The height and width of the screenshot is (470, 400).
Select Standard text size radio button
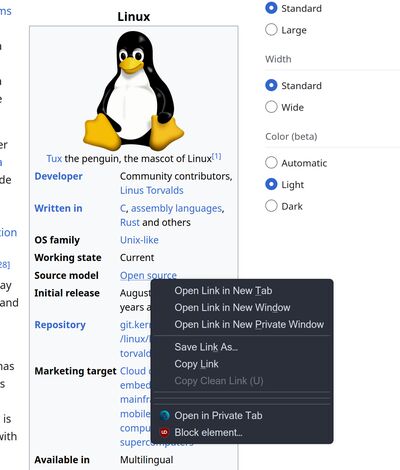coord(271,8)
